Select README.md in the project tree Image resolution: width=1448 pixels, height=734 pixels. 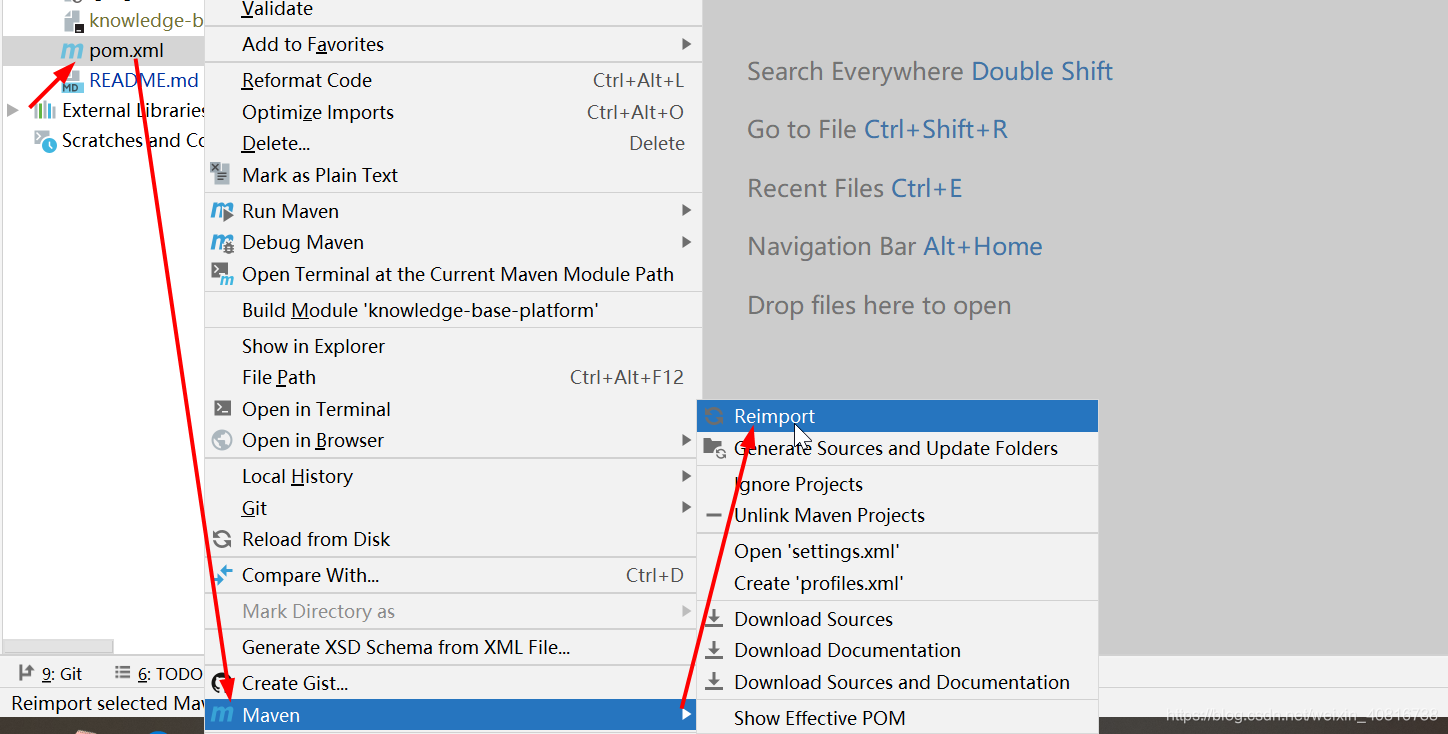click(104, 81)
